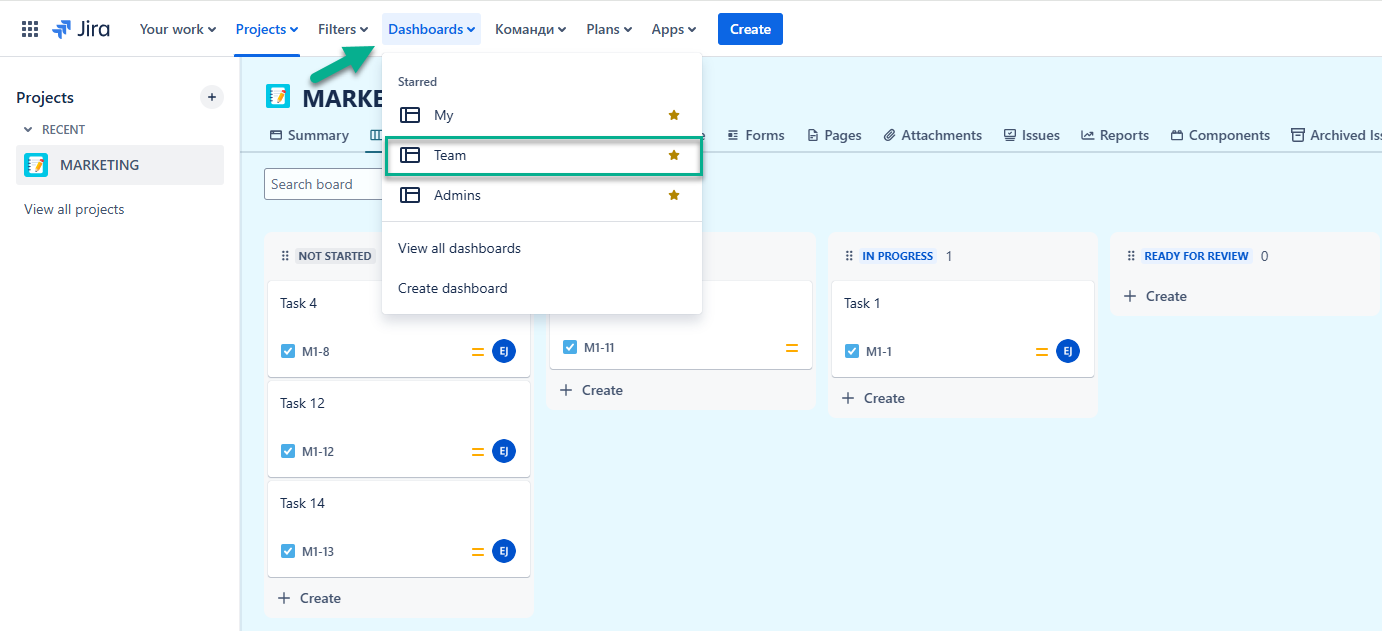Unstar the My dashboard
This screenshot has width=1382, height=631.
click(x=674, y=115)
